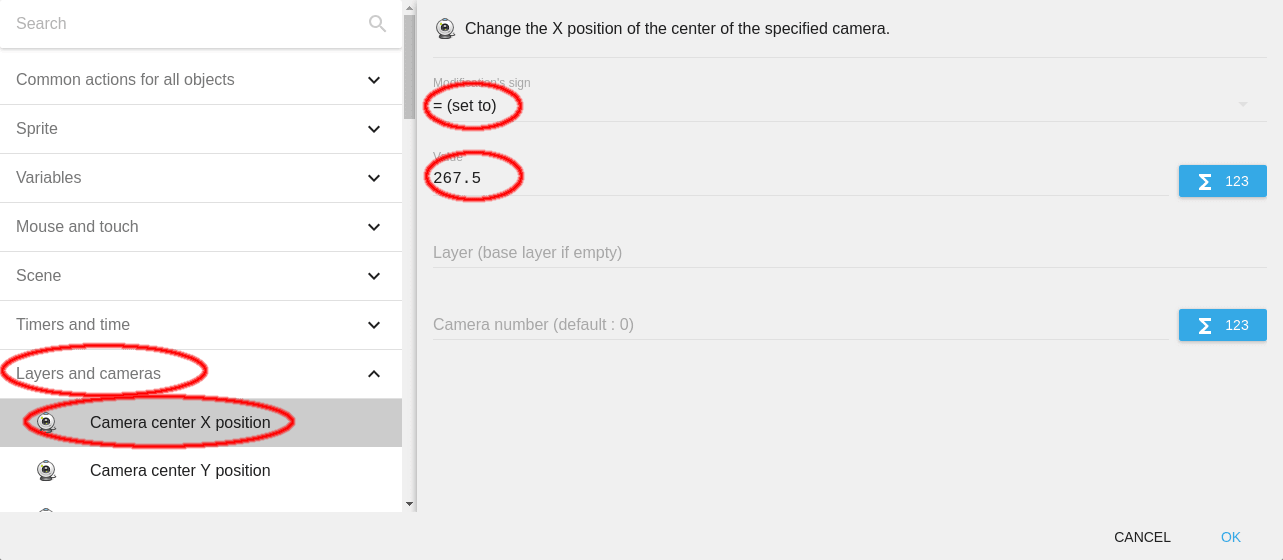This screenshot has width=1283, height=560.
Task: Select Camera center Y position action
Action: pos(180,471)
